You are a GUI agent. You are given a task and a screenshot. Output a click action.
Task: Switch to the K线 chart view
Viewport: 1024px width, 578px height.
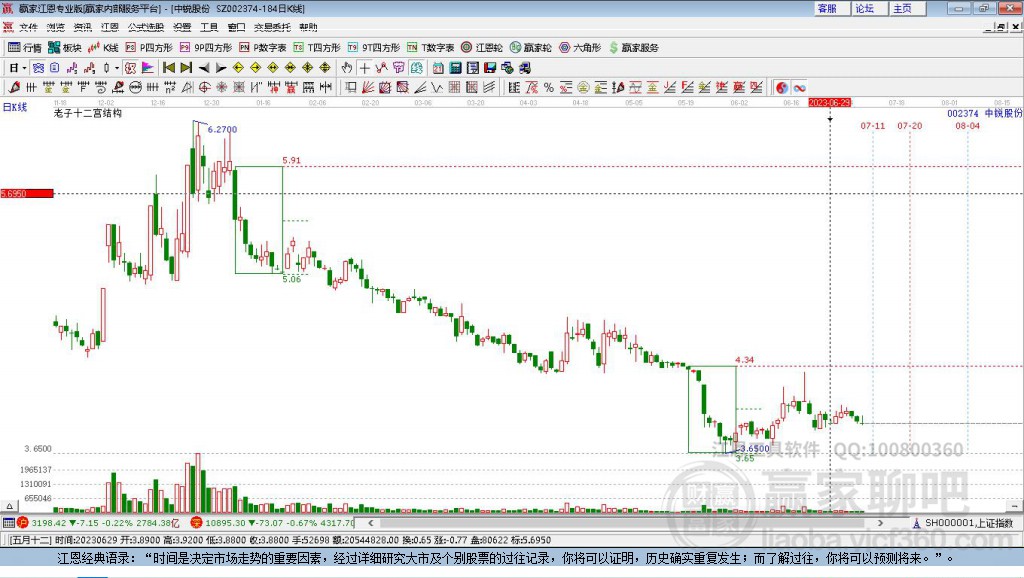point(103,48)
